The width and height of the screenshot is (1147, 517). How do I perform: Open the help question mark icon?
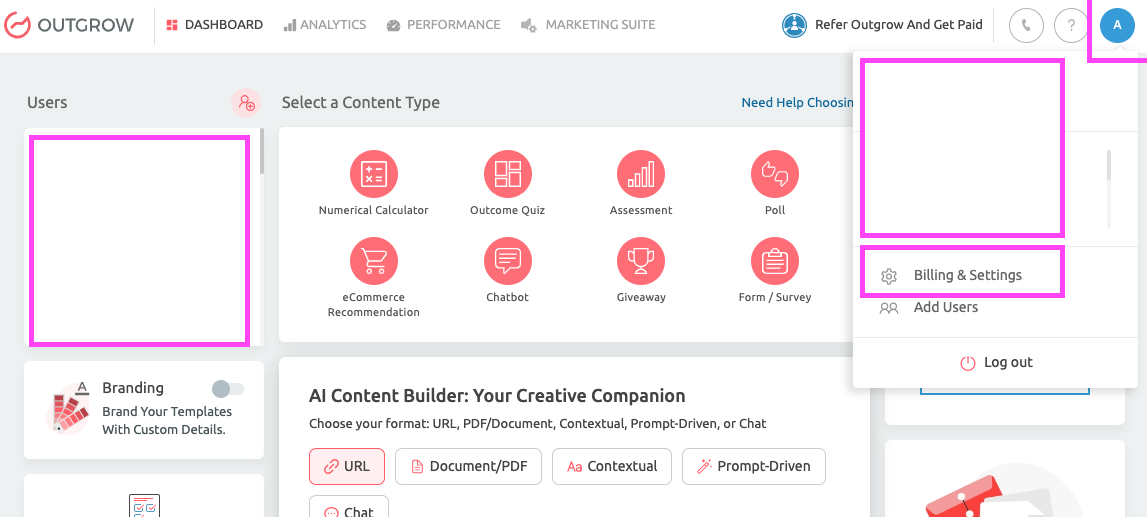coord(1071,25)
